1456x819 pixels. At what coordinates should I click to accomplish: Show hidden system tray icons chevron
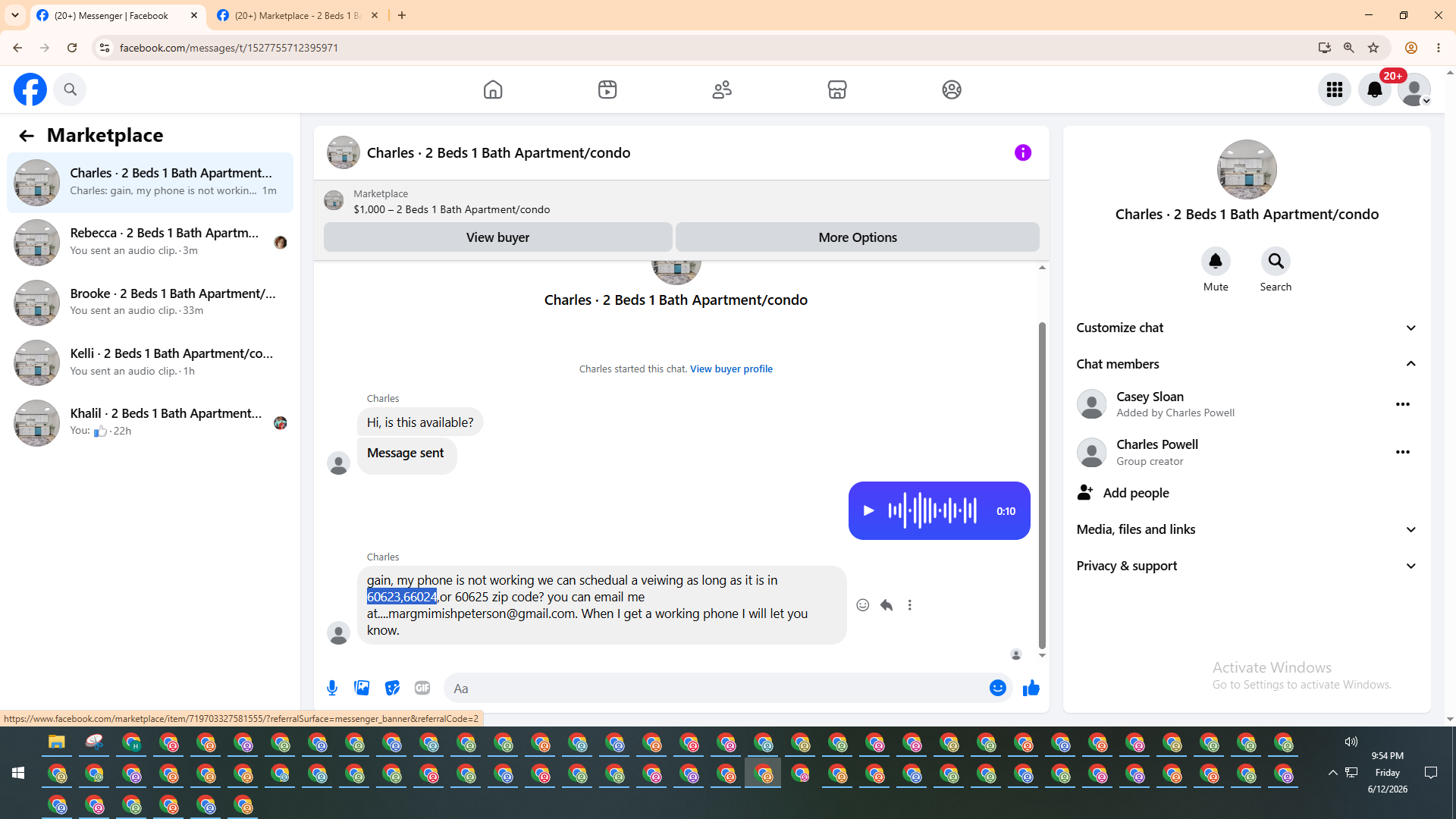point(1332,773)
